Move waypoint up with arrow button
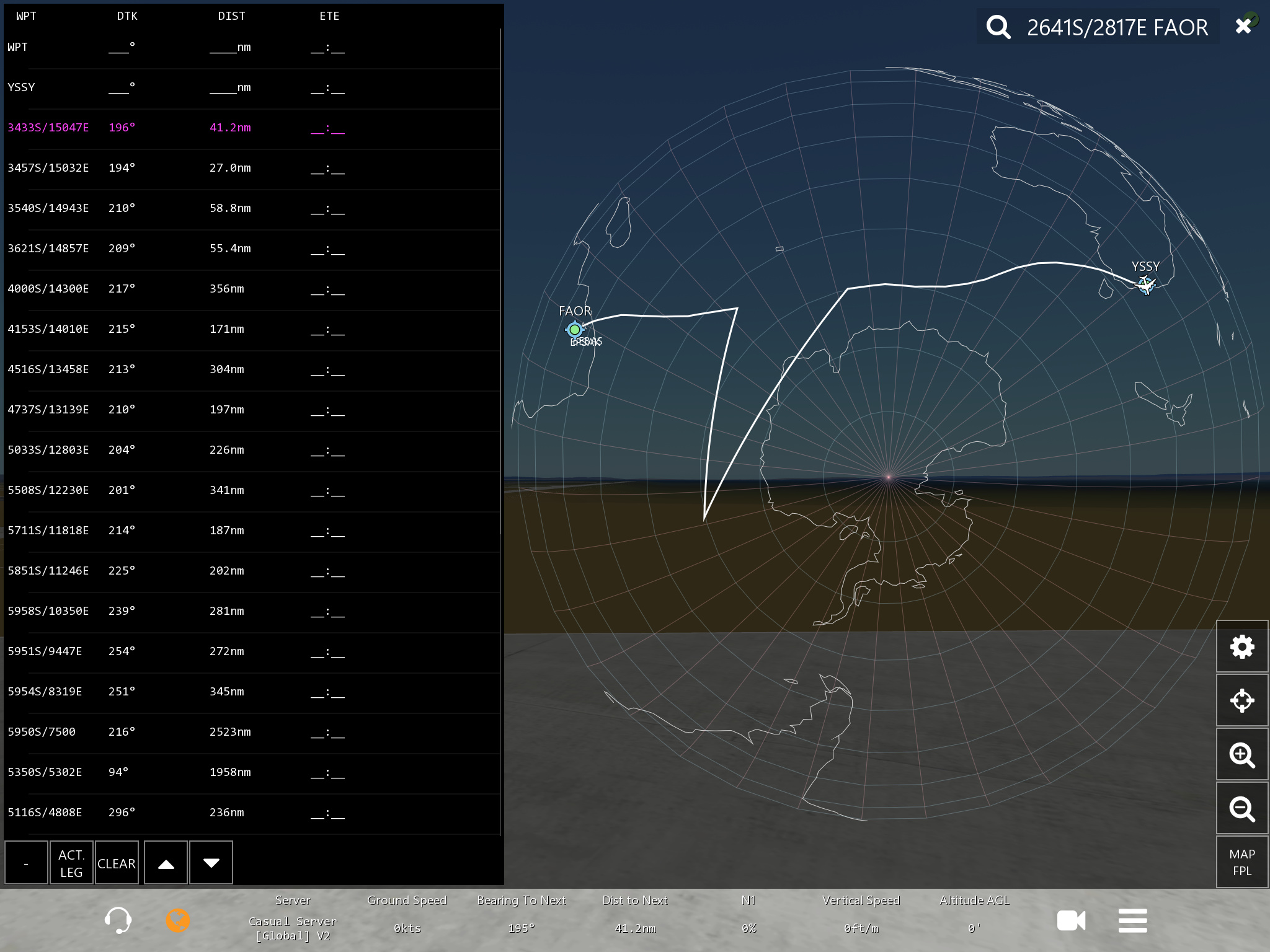Screen dimensions: 1270x952 [x=166, y=863]
